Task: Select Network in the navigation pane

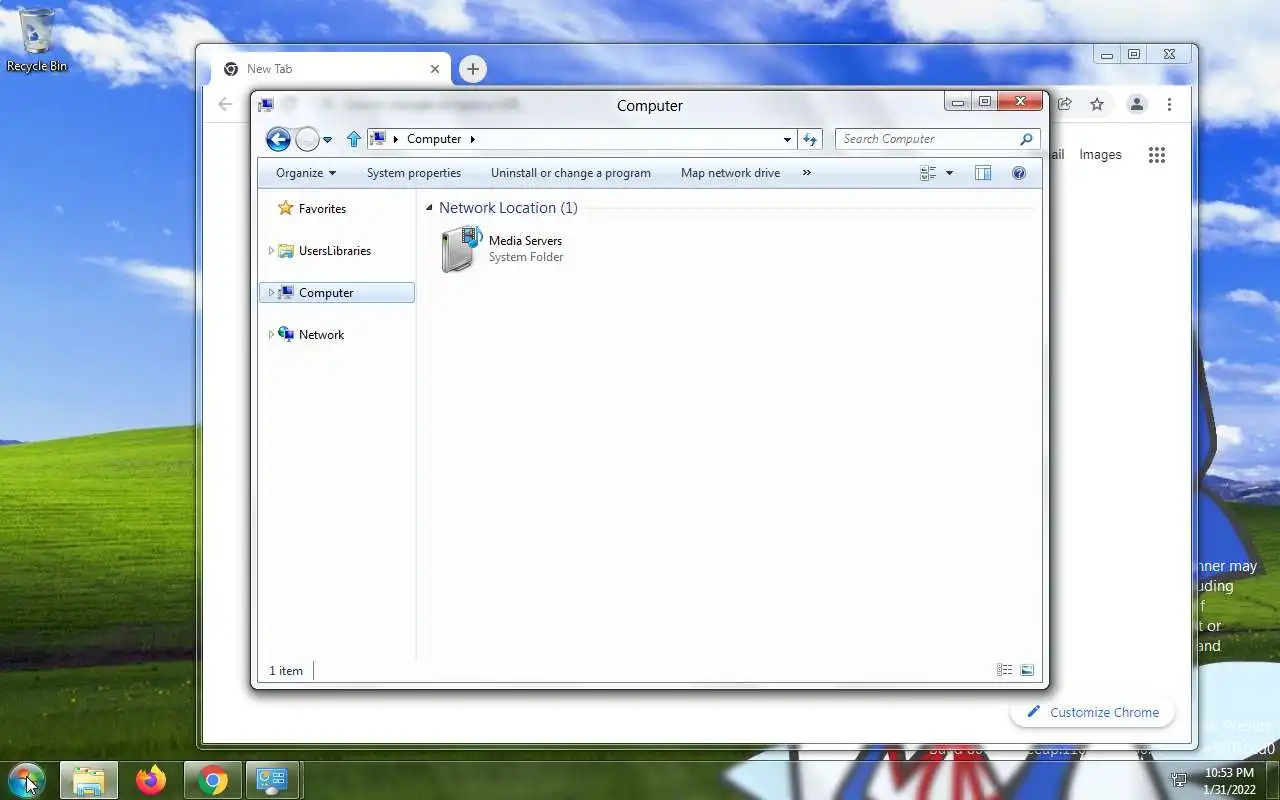Action: (321, 335)
